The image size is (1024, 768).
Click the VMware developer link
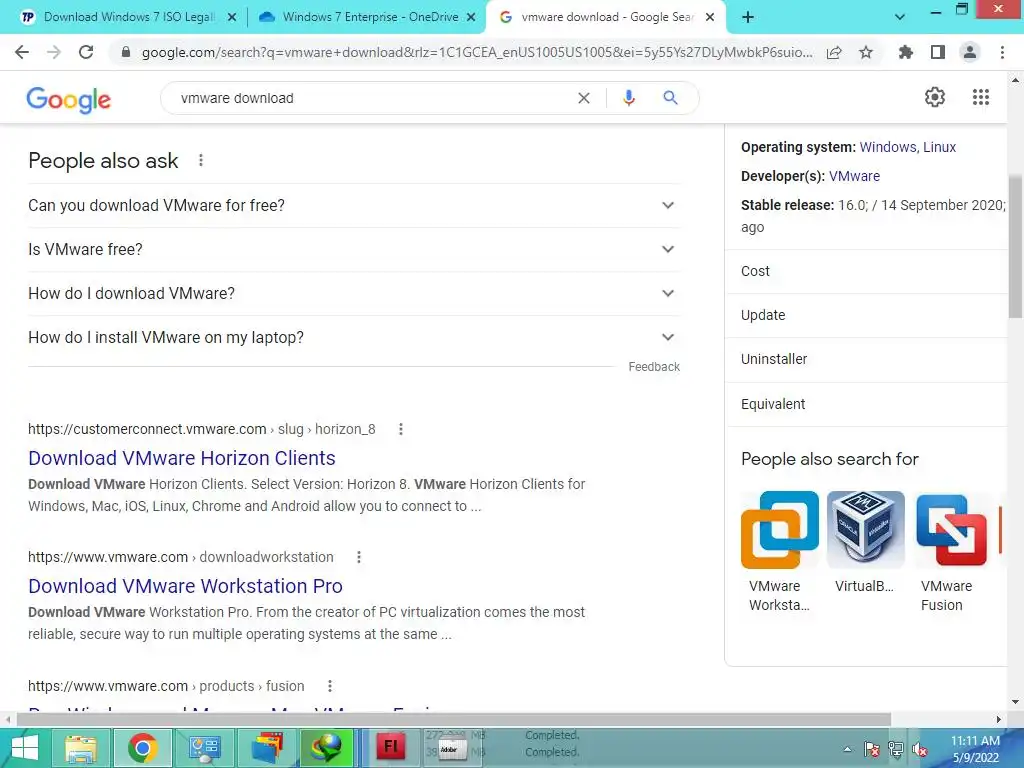[x=854, y=176]
